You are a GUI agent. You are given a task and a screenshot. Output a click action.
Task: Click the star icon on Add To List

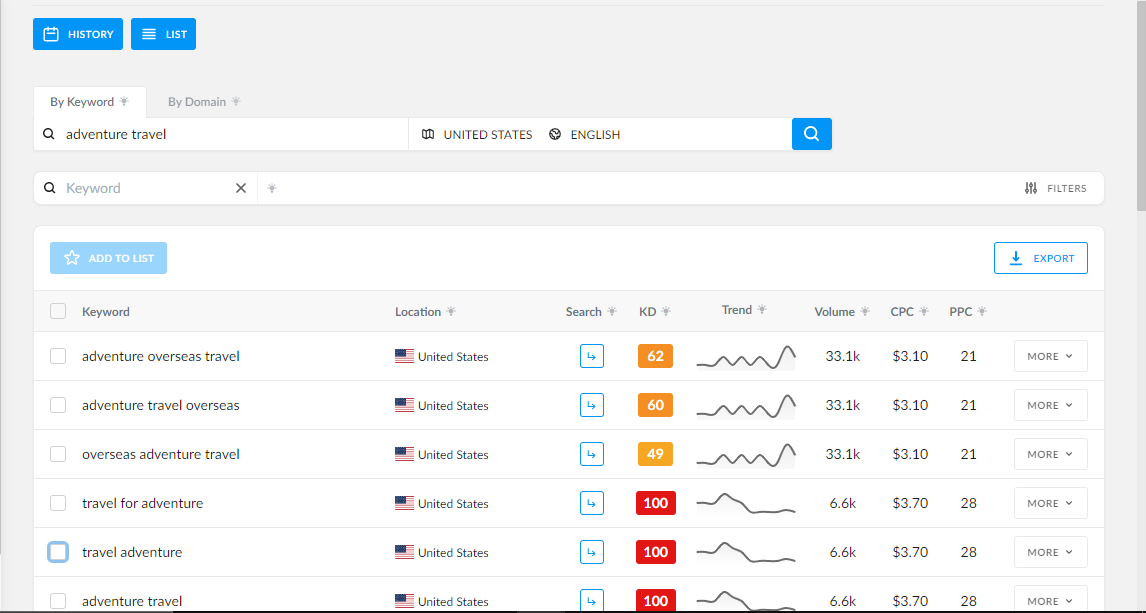[x=72, y=258]
